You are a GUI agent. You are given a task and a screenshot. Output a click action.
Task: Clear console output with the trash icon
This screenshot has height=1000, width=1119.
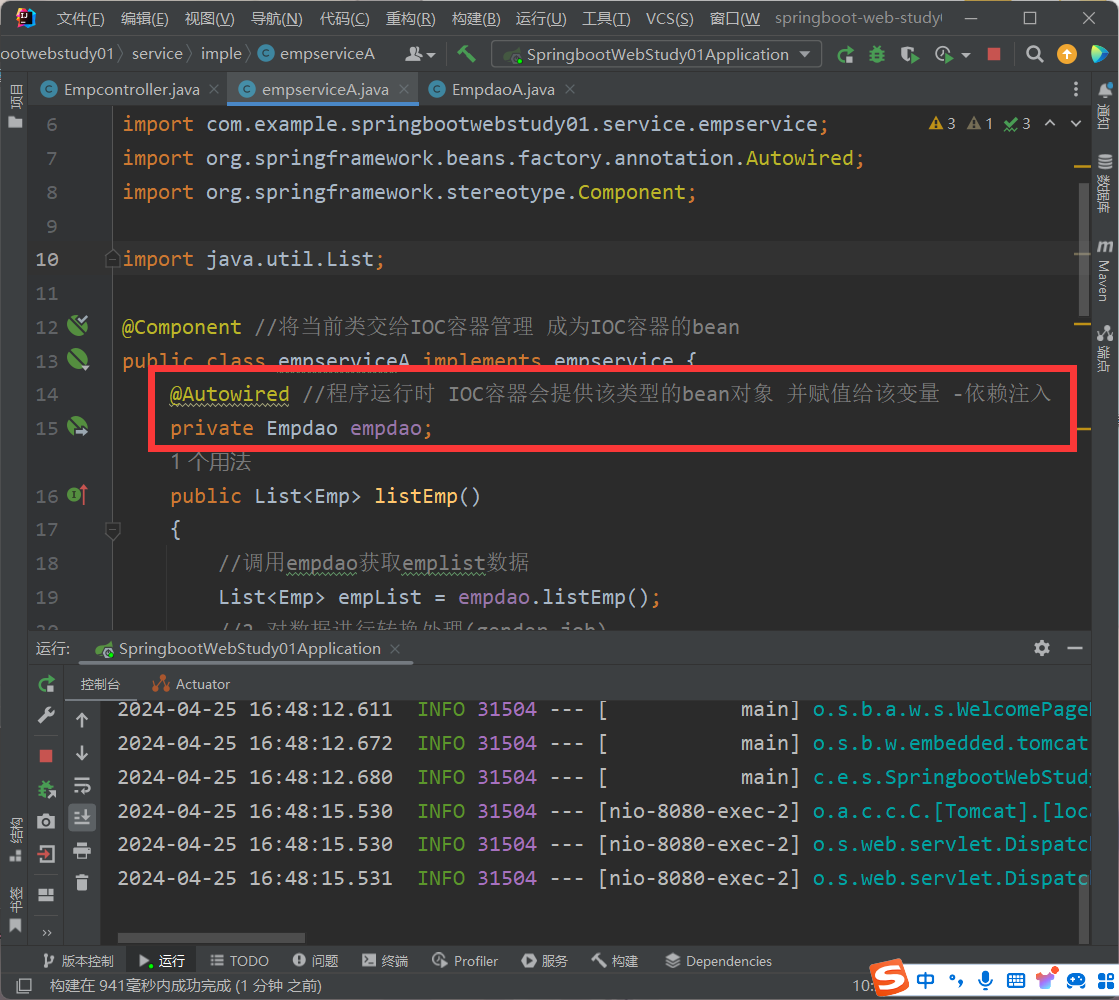[x=82, y=882]
